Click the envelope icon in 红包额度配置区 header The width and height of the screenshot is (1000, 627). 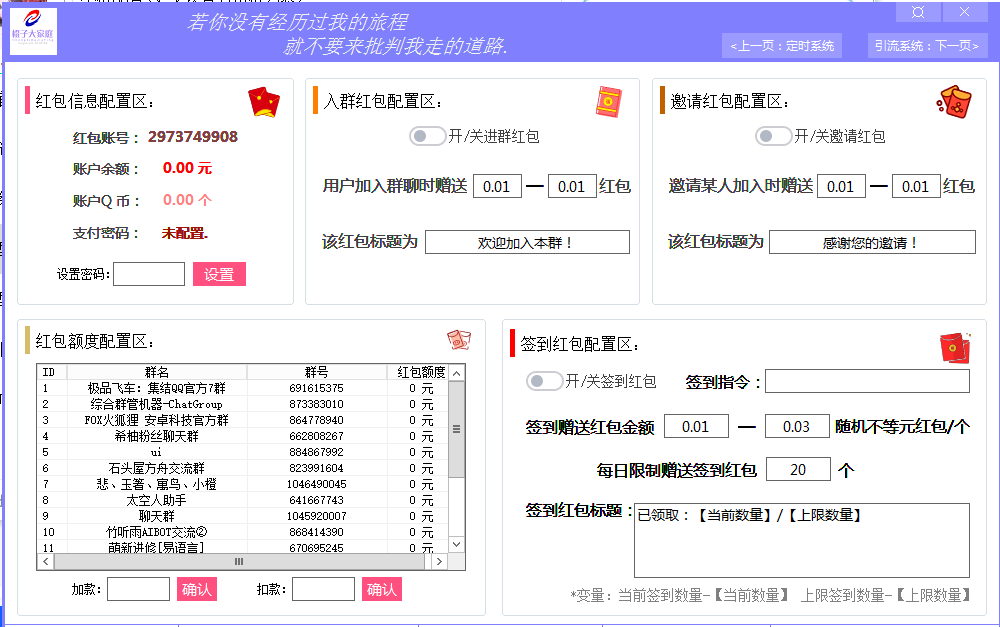(x=460, y=340)
